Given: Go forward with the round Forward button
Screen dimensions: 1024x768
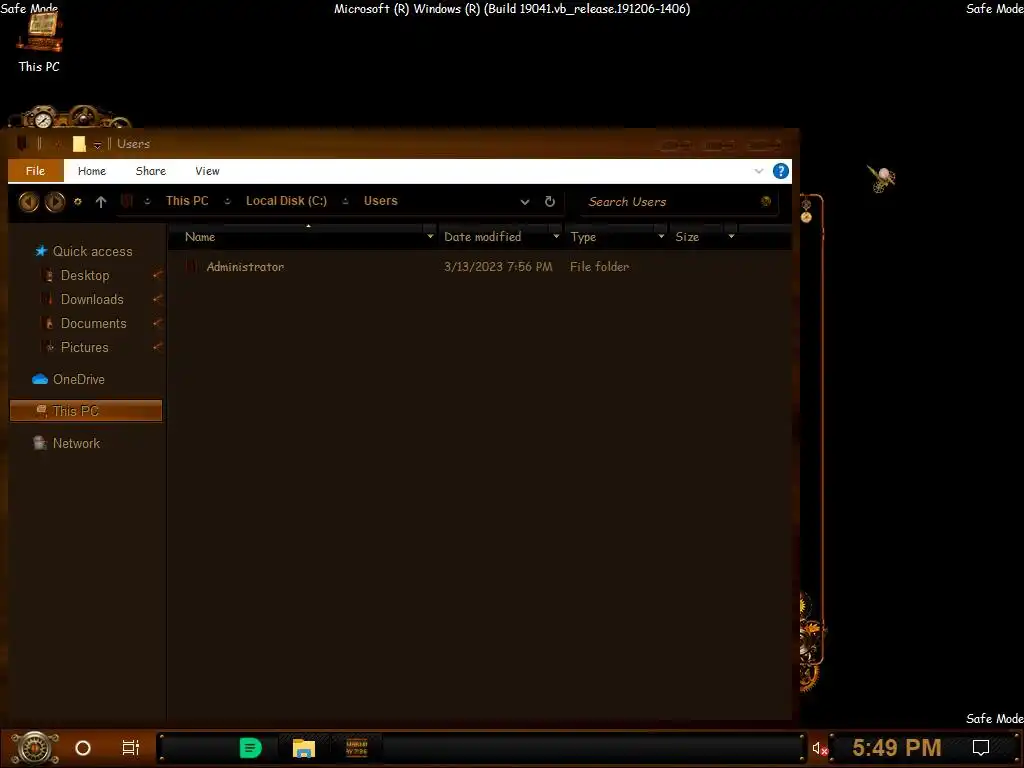Looking at the screenshot, I should [x=55, y=202].
